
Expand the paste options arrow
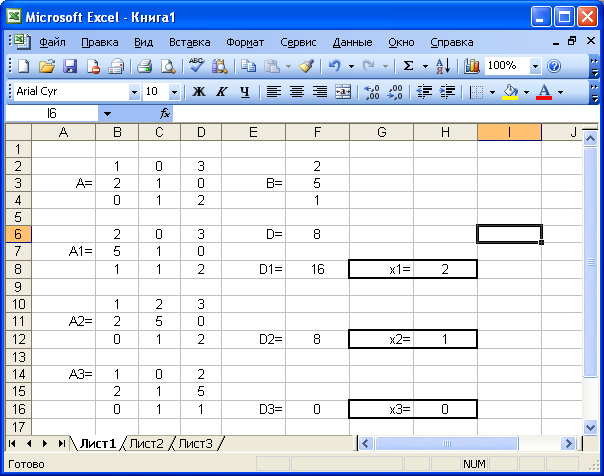tap(288, 66)
